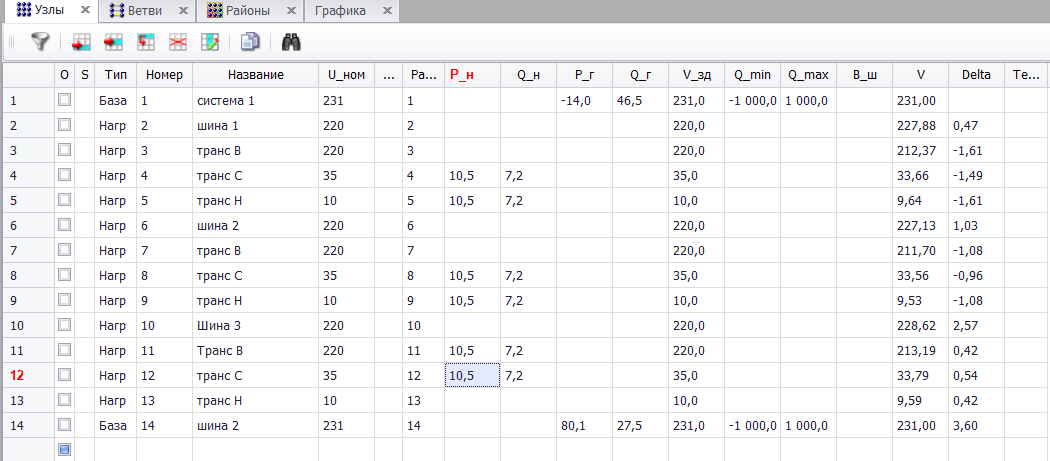Image resolution: width=1050 pixels, height=461 pixels.
Task: Toggle the O checkbox for система 1
Action: coord(65,100)
